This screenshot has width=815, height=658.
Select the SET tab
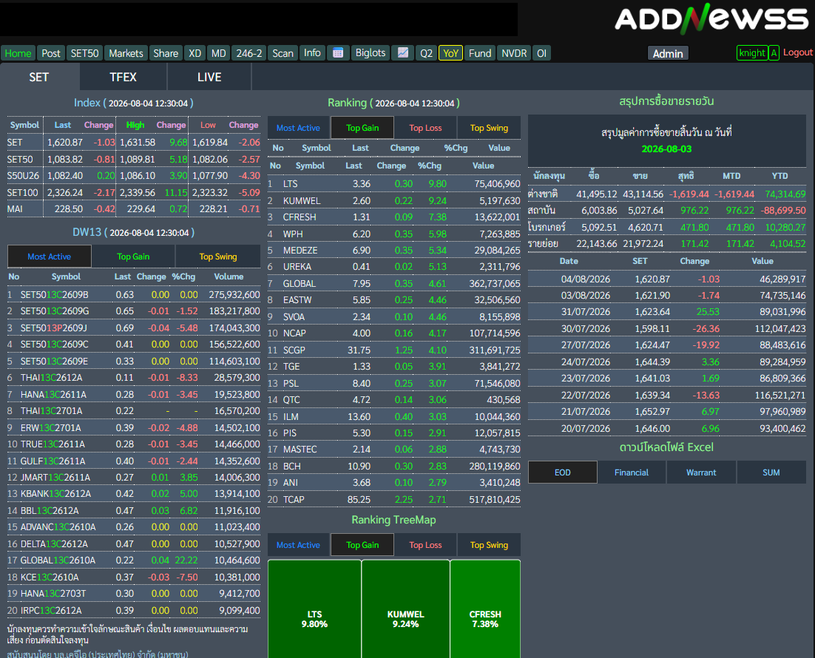pos(39,77)
